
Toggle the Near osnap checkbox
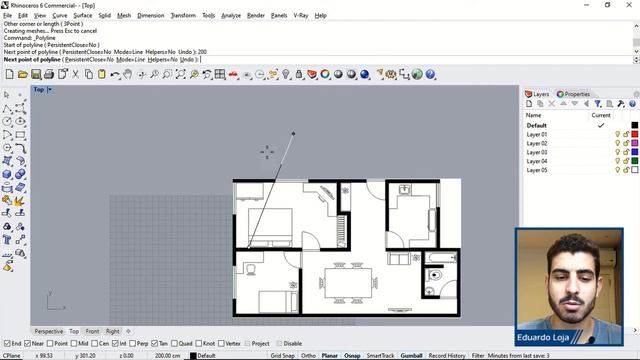[28, 344]
